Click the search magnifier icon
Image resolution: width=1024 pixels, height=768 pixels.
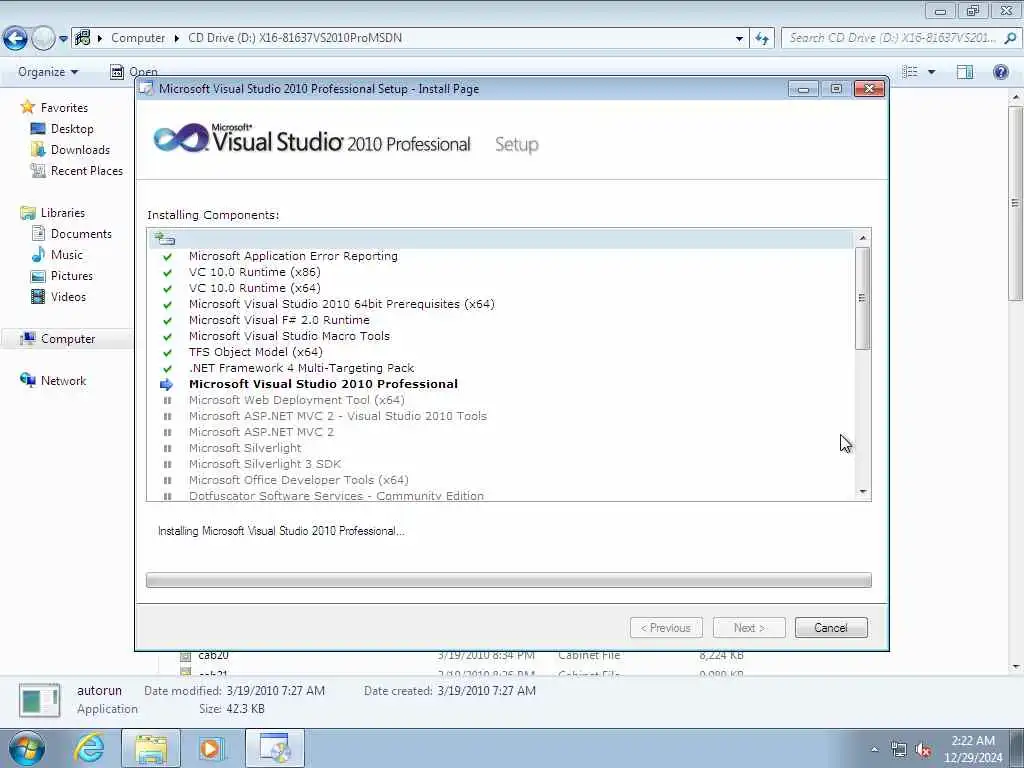1010,38
